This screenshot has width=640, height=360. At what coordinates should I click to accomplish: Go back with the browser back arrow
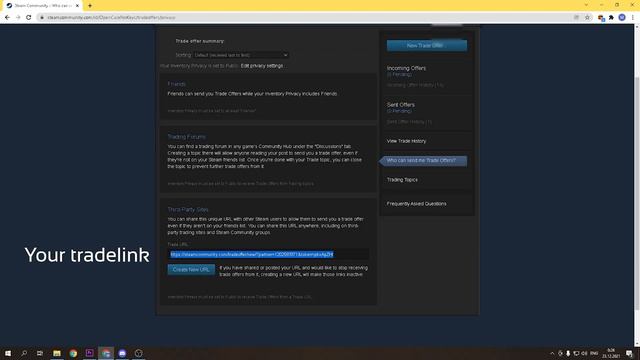pos(7,18)
